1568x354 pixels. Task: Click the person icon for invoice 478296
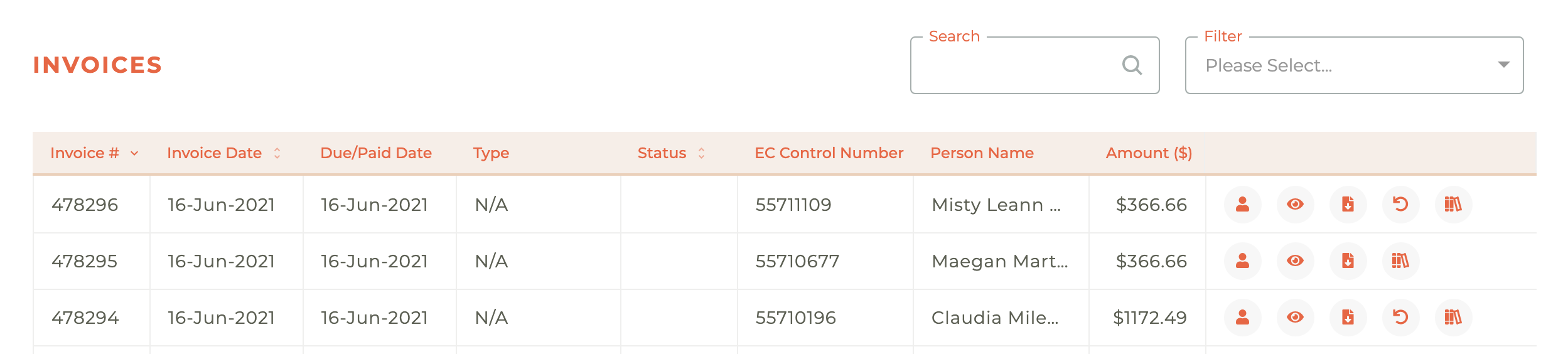1242,205
